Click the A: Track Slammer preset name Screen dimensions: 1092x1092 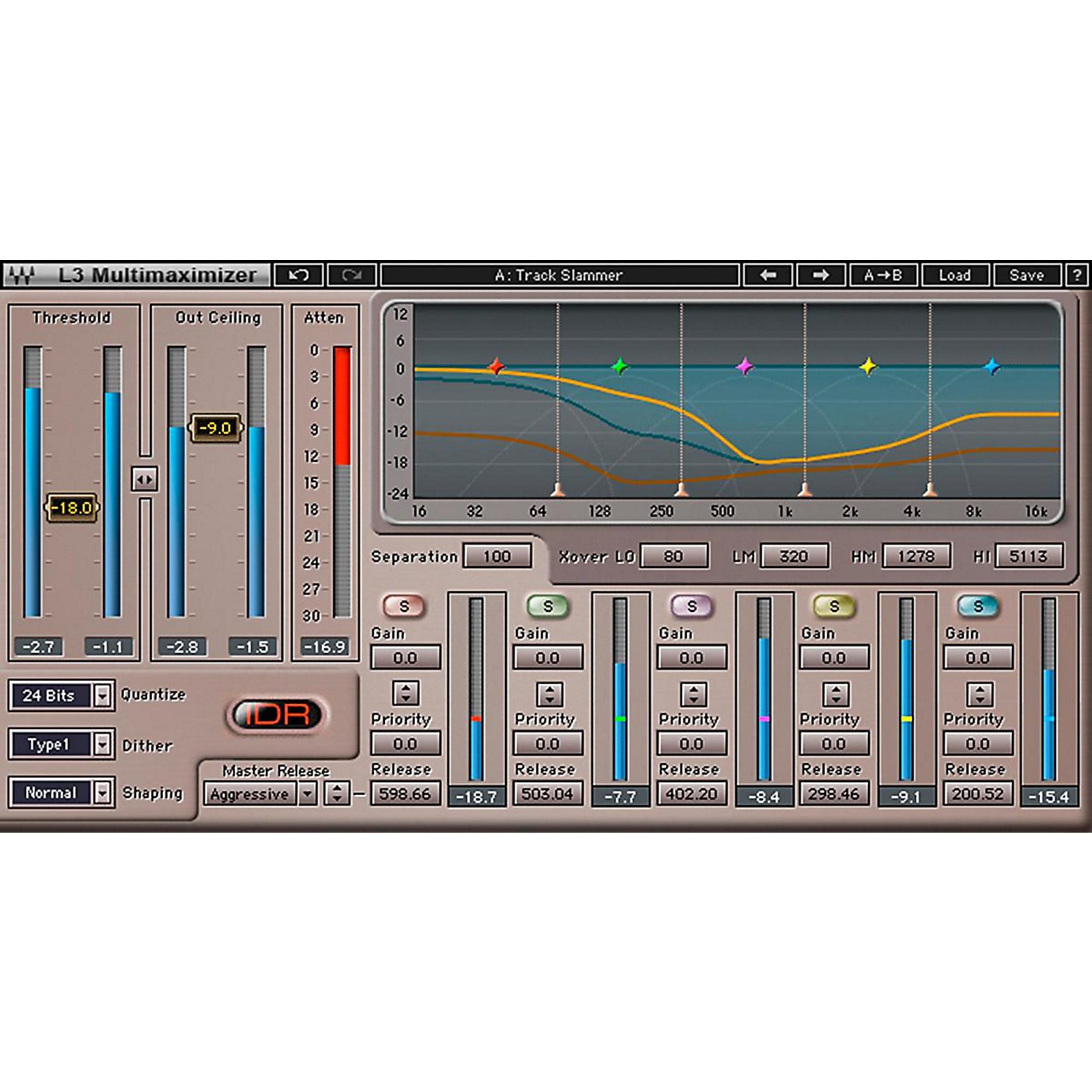560,275
